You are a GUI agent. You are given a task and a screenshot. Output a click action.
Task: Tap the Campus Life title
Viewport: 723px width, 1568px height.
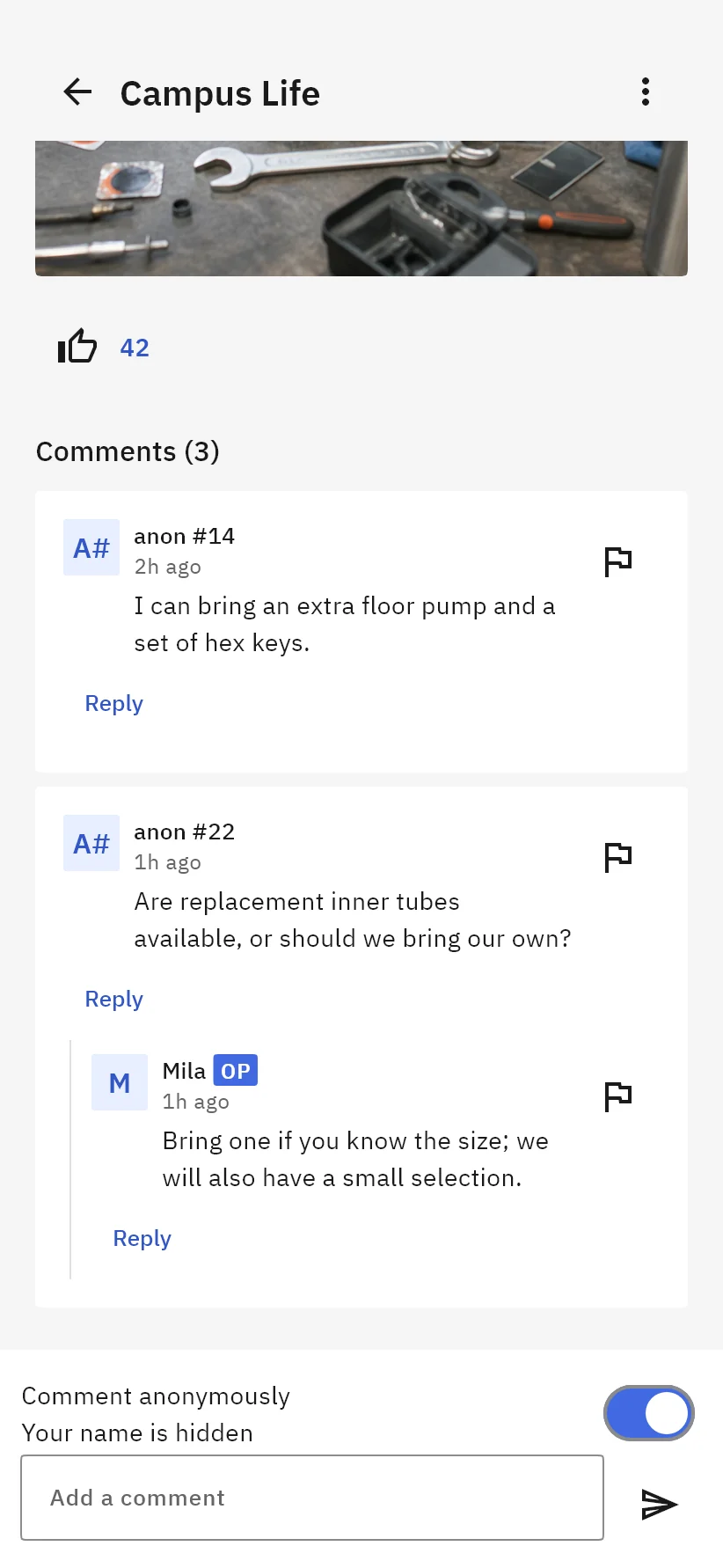point(220,93)
